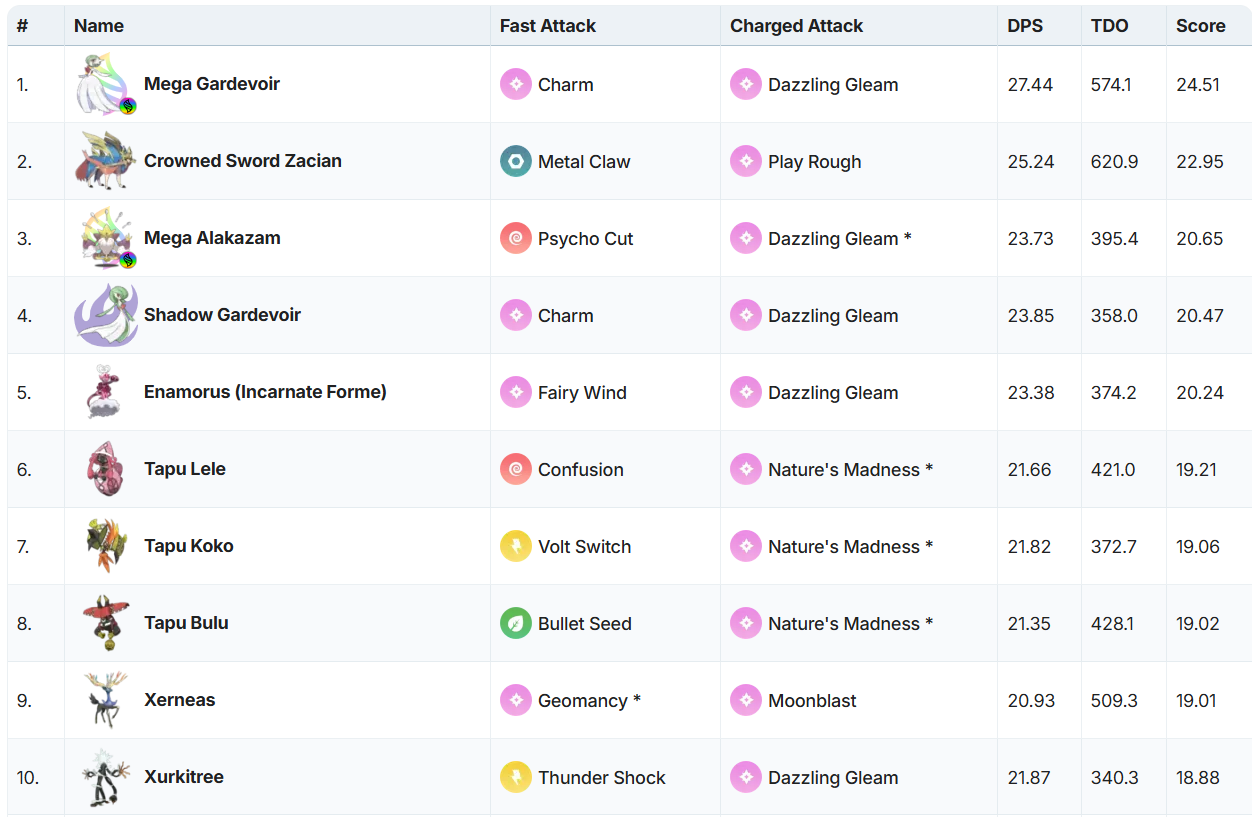Select the Enamorus (Incarnate Forme) name
Image resolution: width=1252 pixels, height=817 pixels.
265,392
